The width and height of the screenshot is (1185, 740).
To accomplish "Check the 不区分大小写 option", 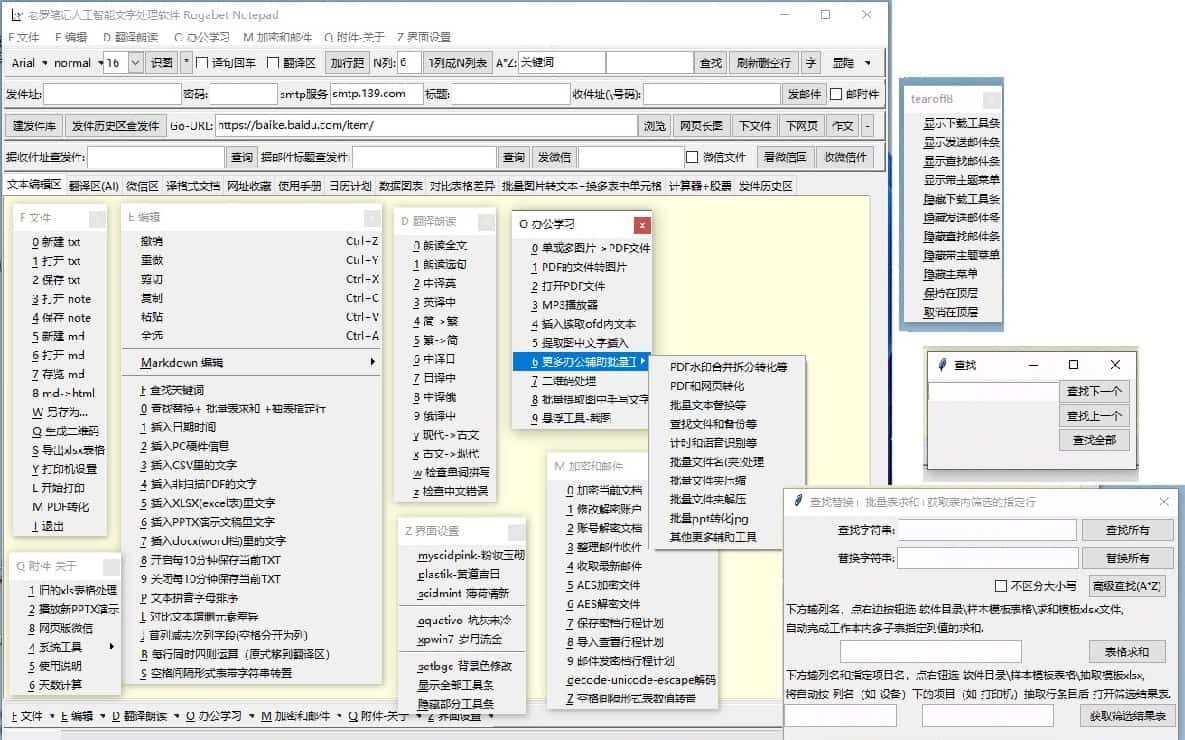I will pyautogui.click(x=1001, y=586).
